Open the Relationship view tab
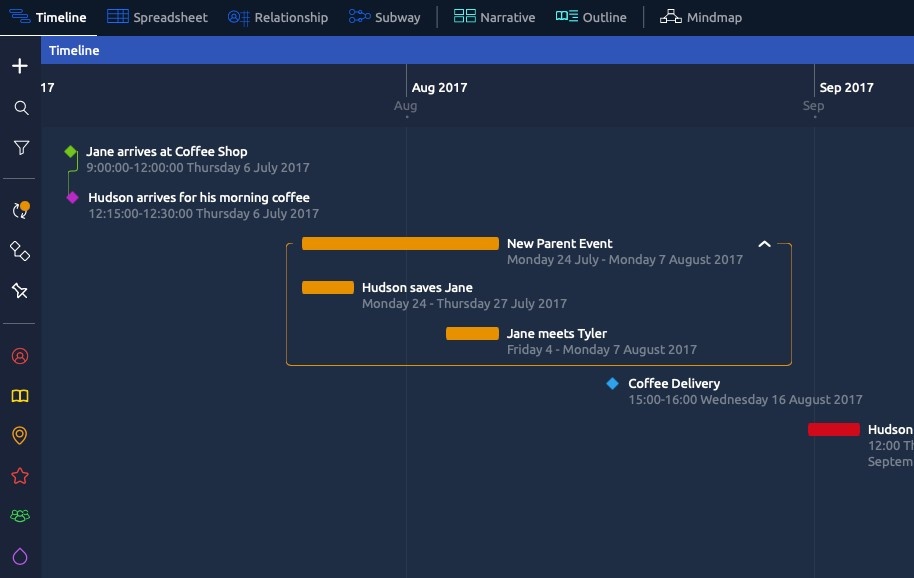 (278, 17)
